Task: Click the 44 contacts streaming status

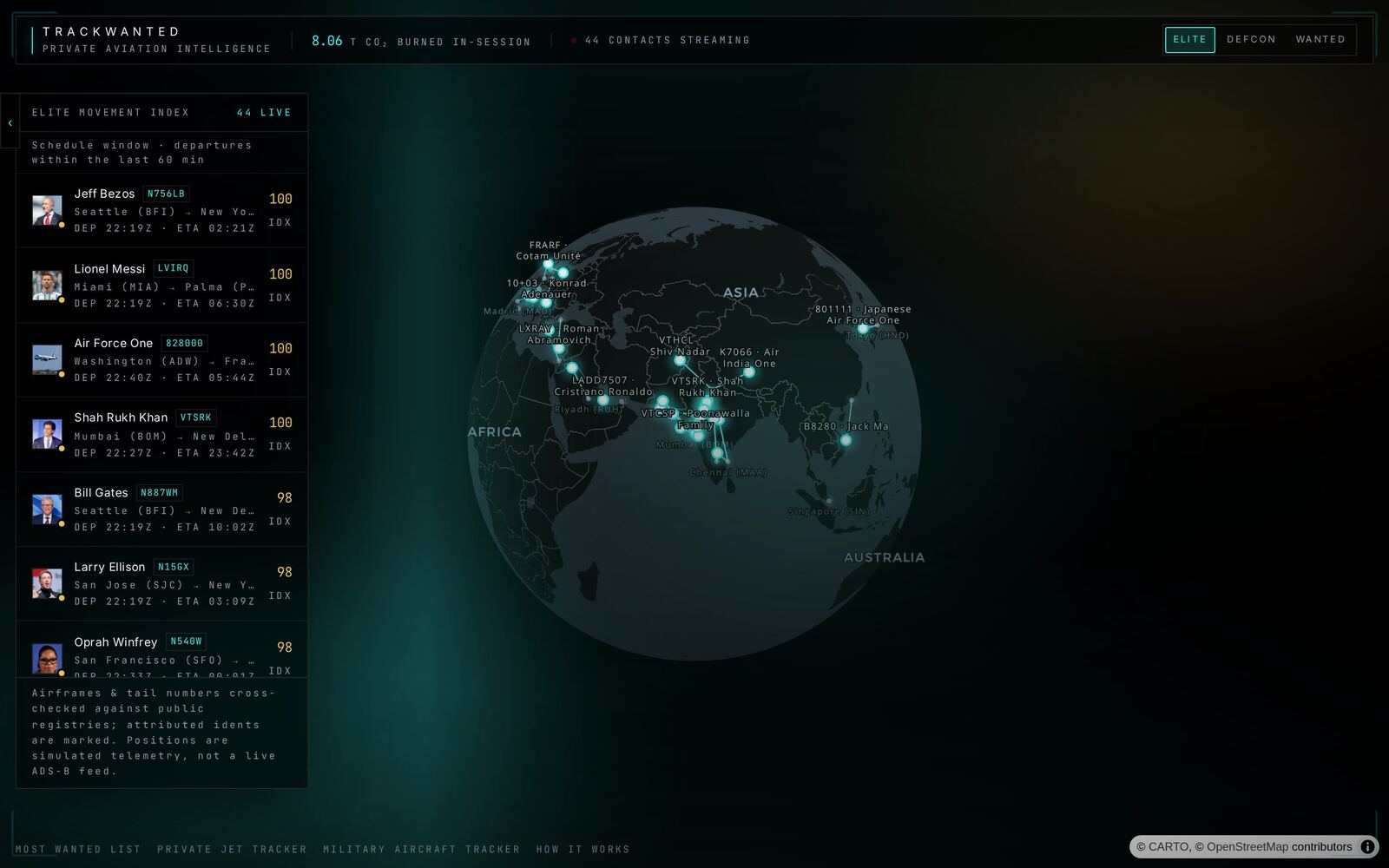Action: (660, 40)
